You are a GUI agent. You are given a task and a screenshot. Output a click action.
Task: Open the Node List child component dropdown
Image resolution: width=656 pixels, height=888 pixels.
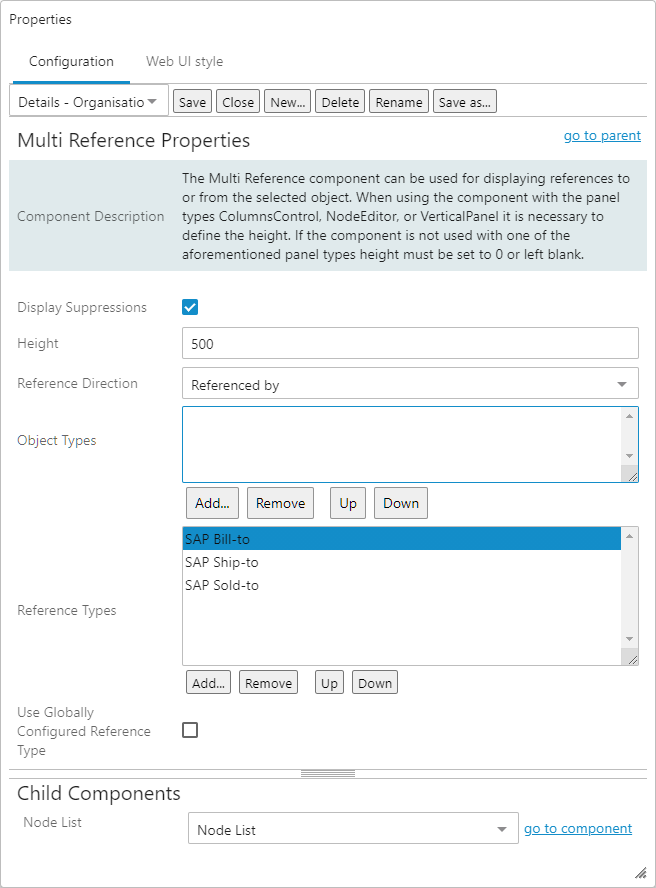(x=353, y=829)
